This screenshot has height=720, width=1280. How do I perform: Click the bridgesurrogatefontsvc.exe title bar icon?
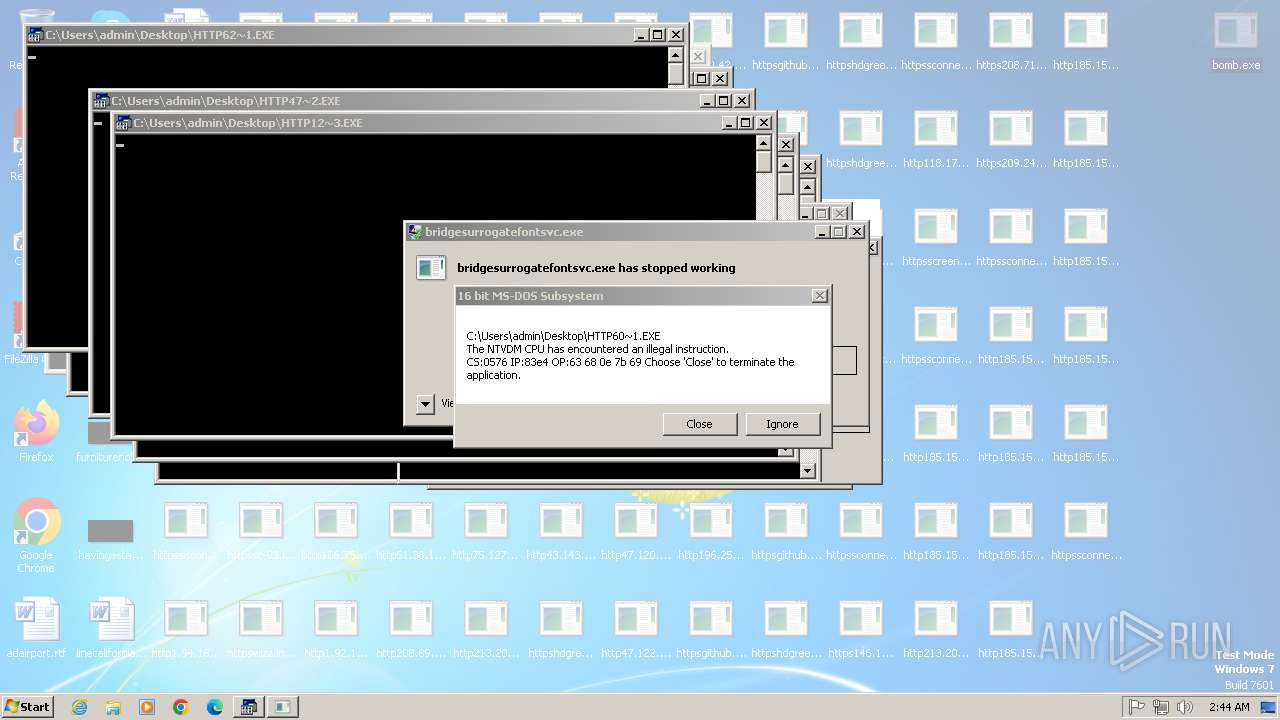pos(415,232)
